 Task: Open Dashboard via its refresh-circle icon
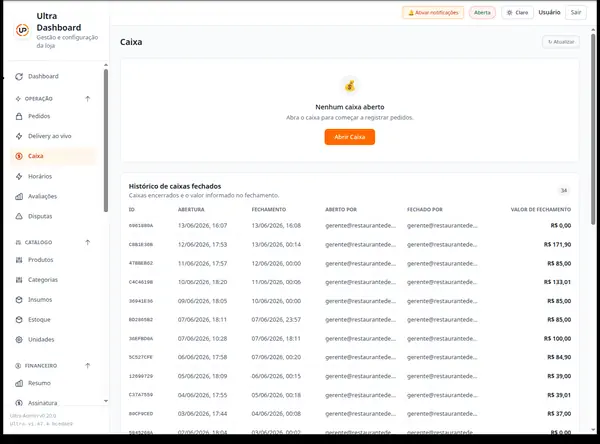pos(19,77)
